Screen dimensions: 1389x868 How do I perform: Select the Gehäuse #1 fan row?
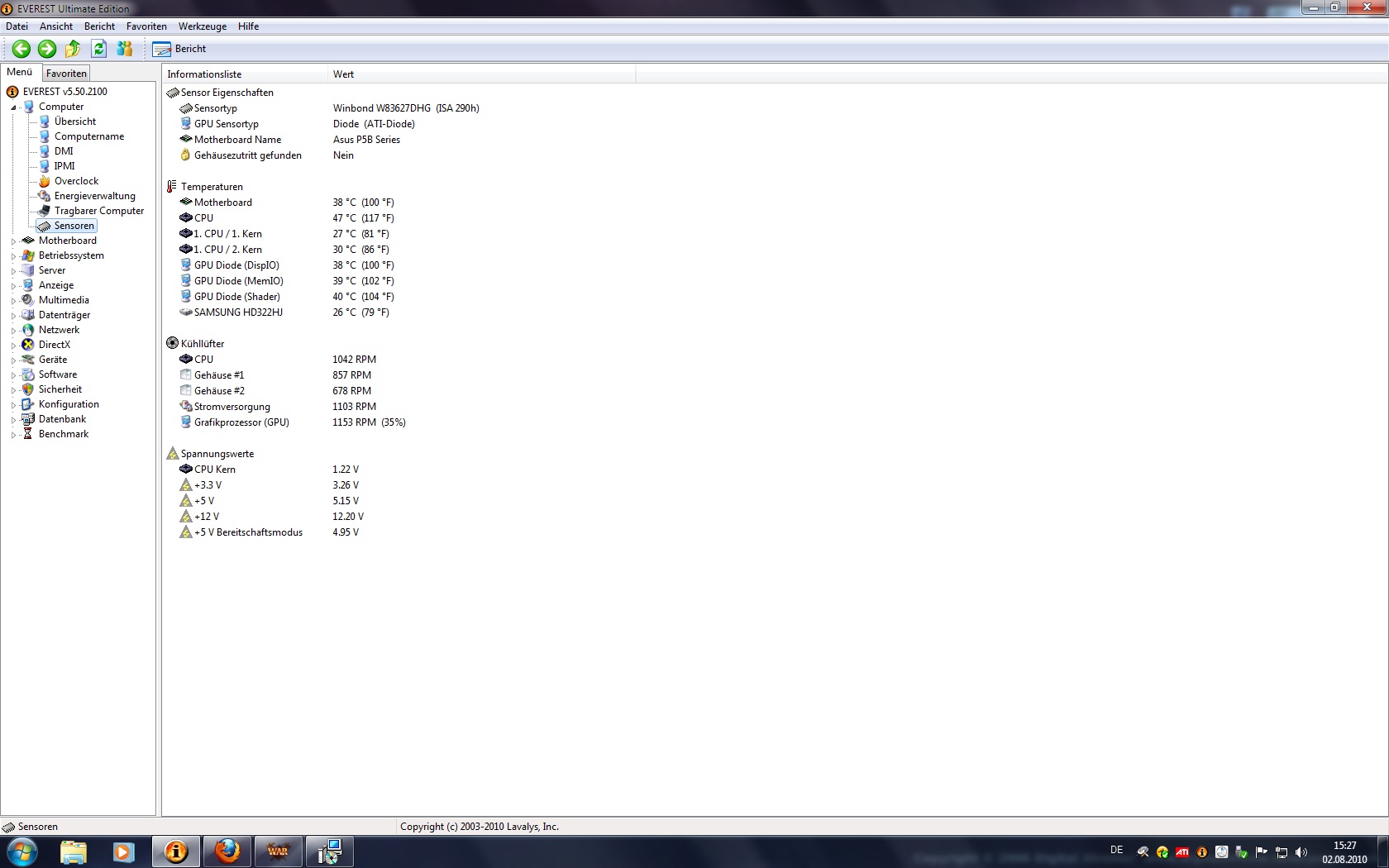coord(276,375)
